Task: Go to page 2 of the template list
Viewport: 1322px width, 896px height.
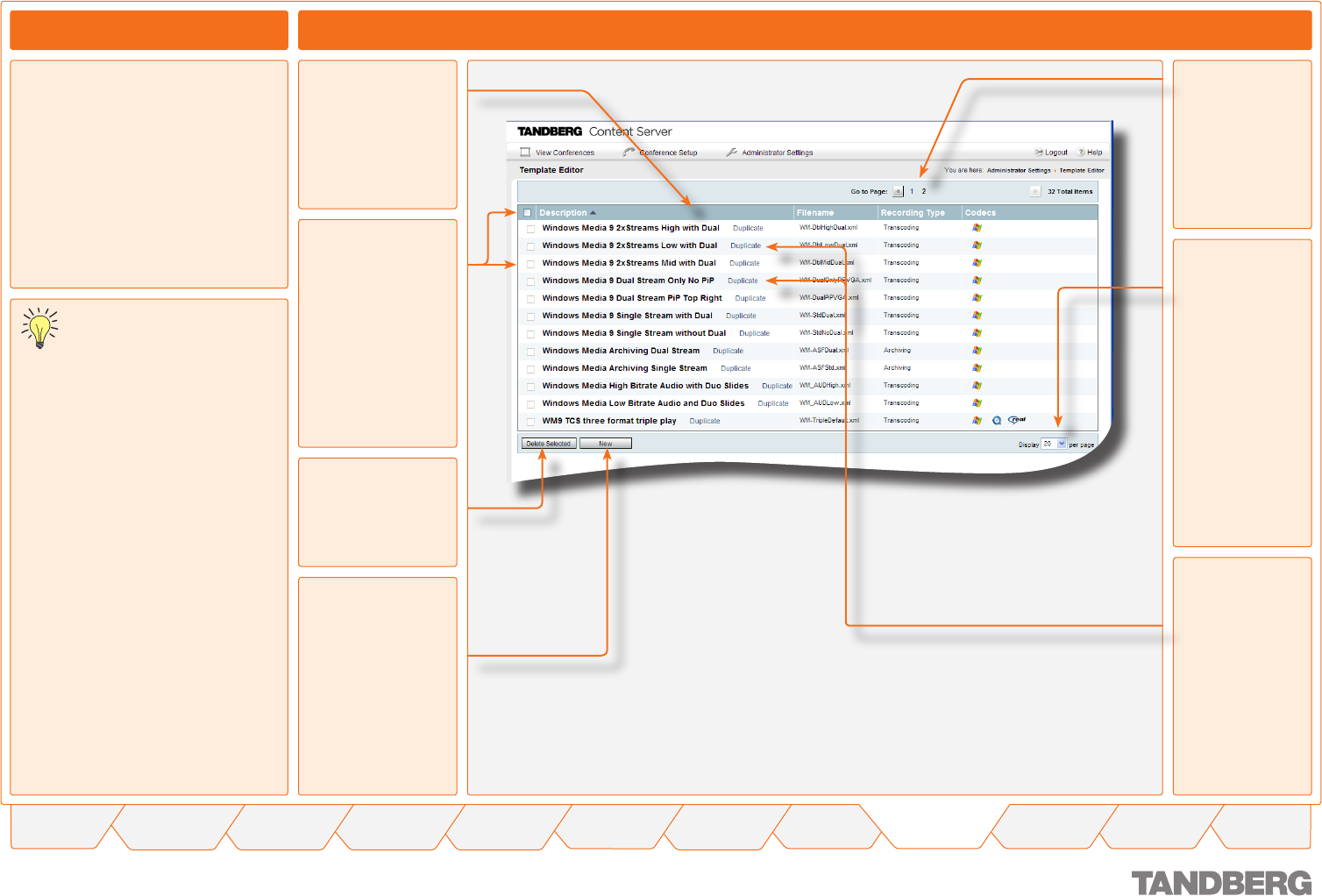Action: (x=923, y=191)
